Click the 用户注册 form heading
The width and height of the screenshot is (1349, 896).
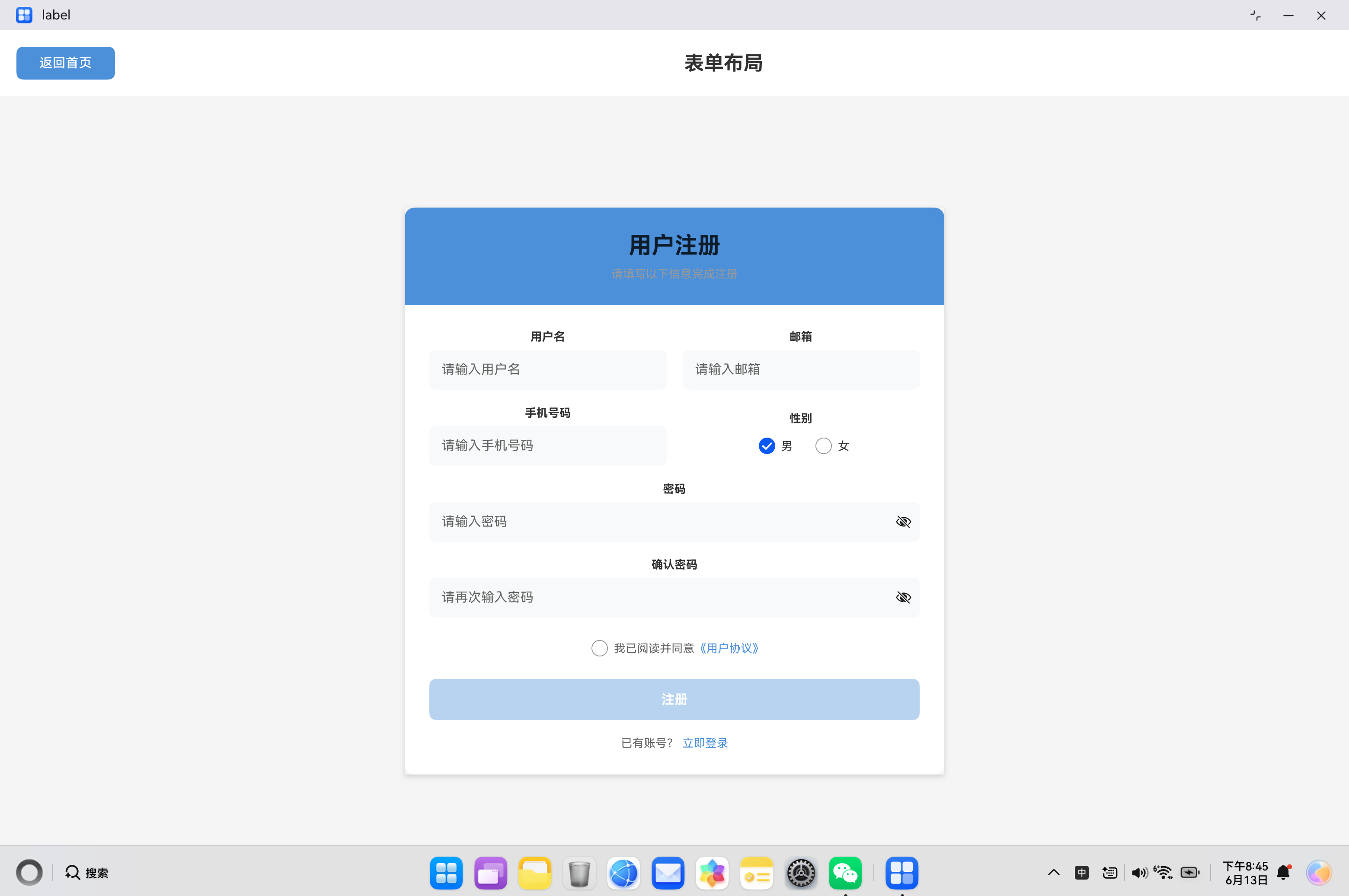click(x=674, y=245)
